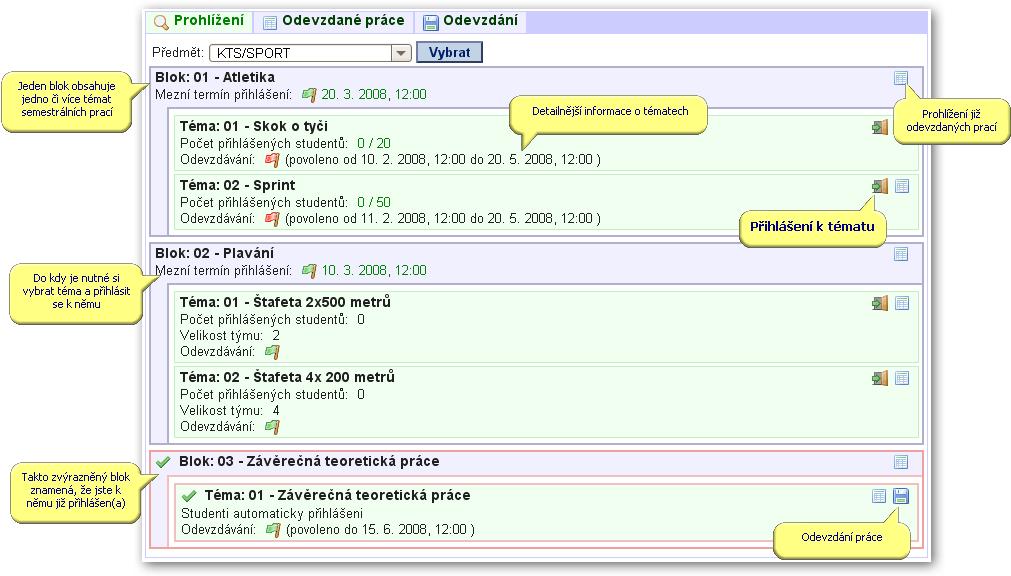Sign up for topic Skok o tyči
This screenshot has height=576, width=1011.
click(x=880, y=126)
